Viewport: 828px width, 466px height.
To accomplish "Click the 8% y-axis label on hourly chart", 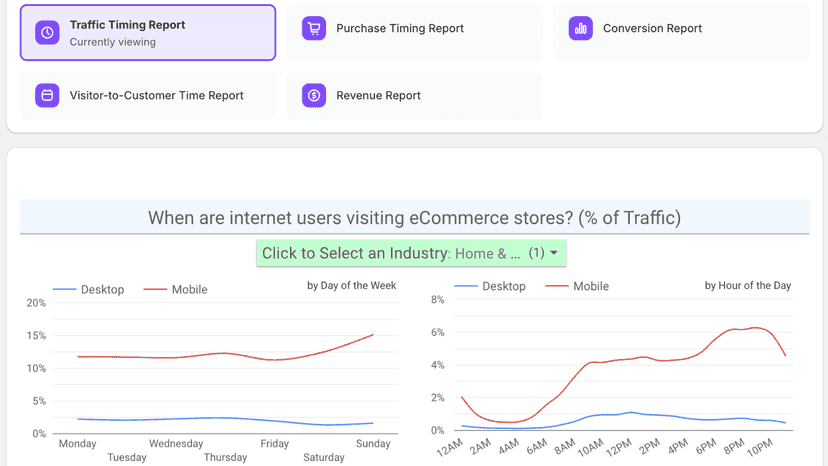I will point(438,300).
